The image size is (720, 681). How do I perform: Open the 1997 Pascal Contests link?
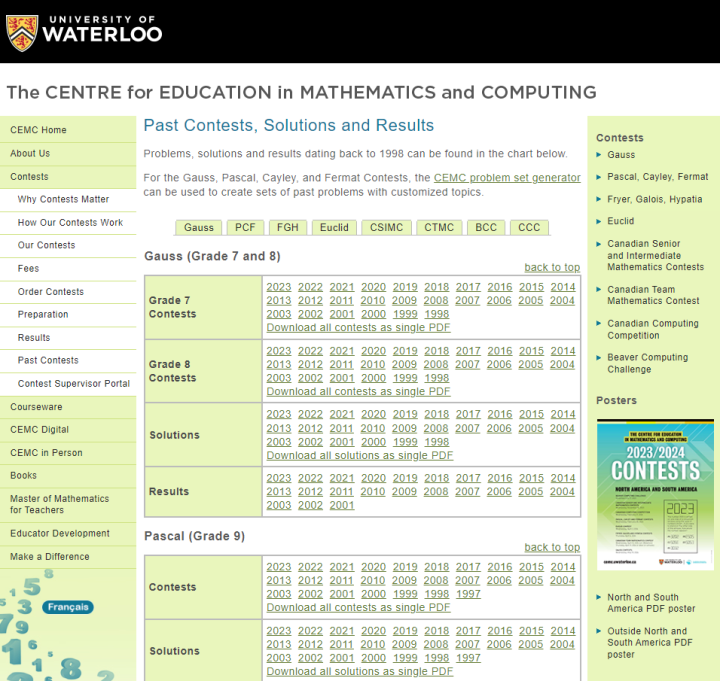[x=468, y=594]
